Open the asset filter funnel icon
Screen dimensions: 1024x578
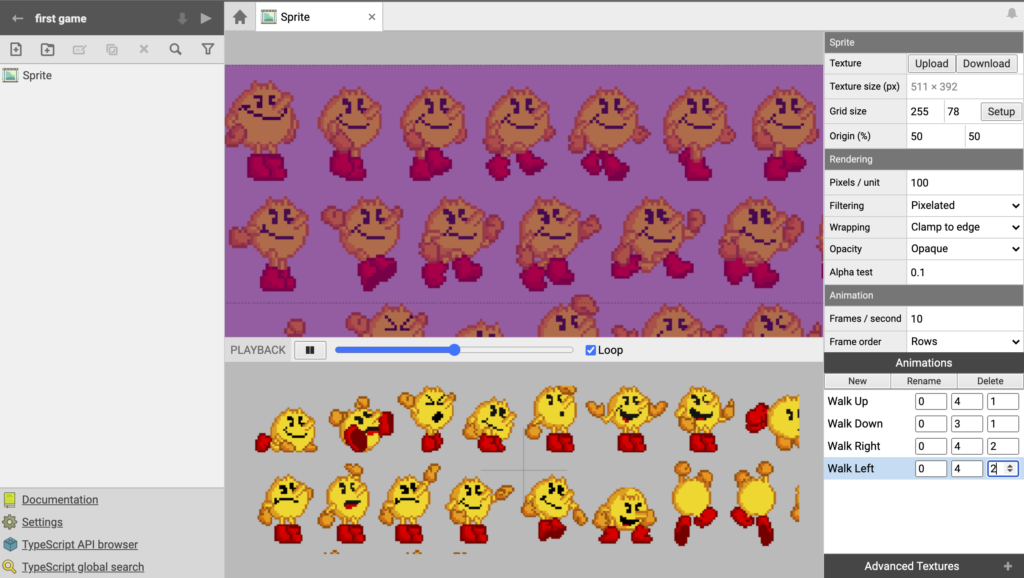[x=208, y=49]
